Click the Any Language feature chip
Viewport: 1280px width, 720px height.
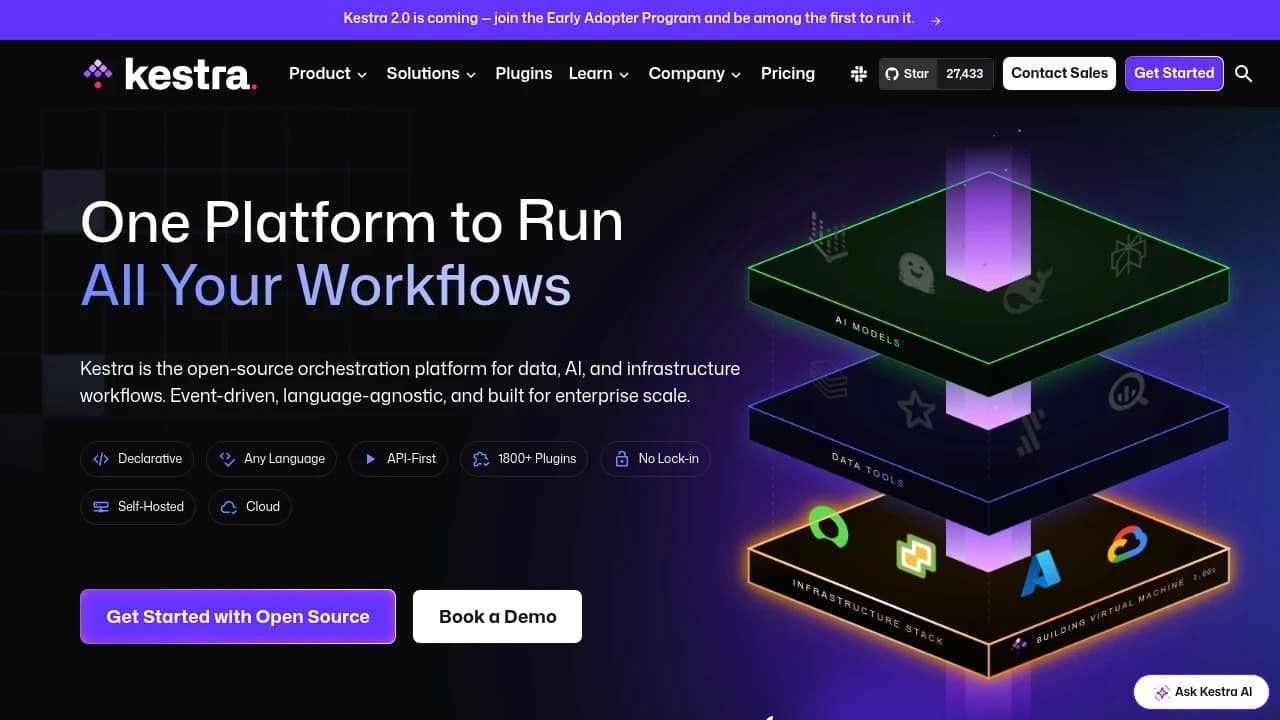point(272,459)
